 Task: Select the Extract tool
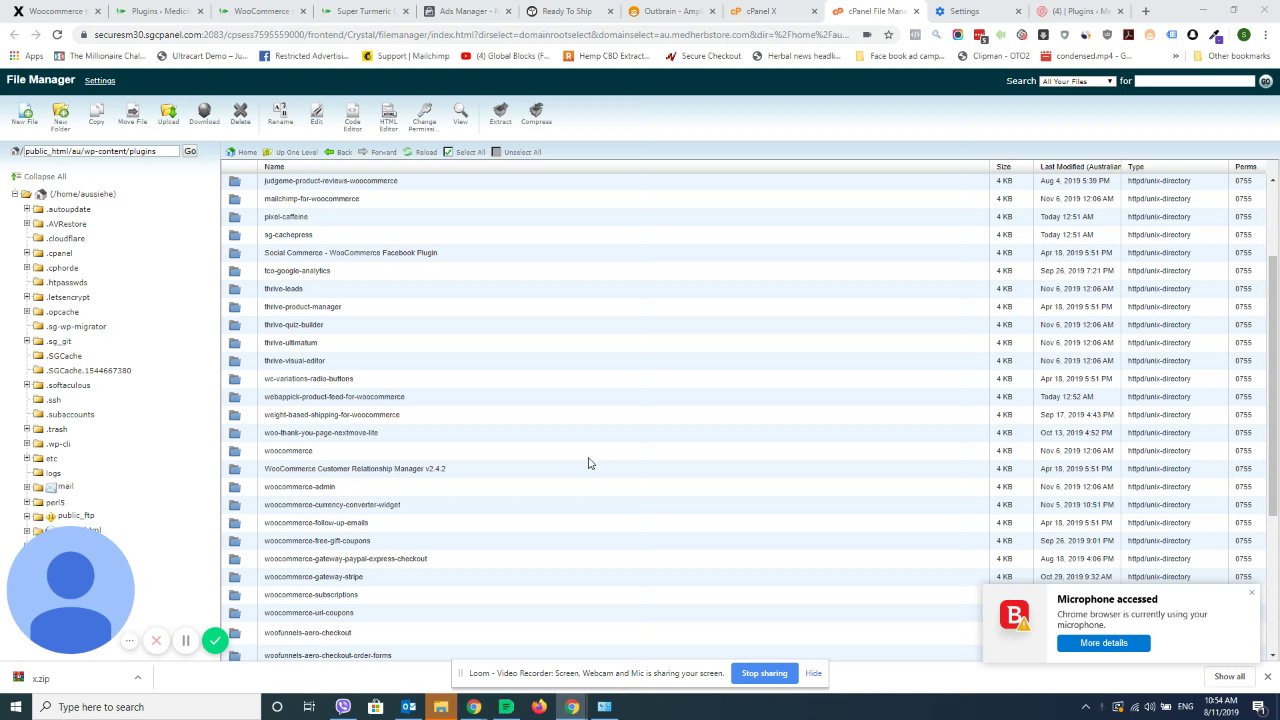(x=500, y=114)
